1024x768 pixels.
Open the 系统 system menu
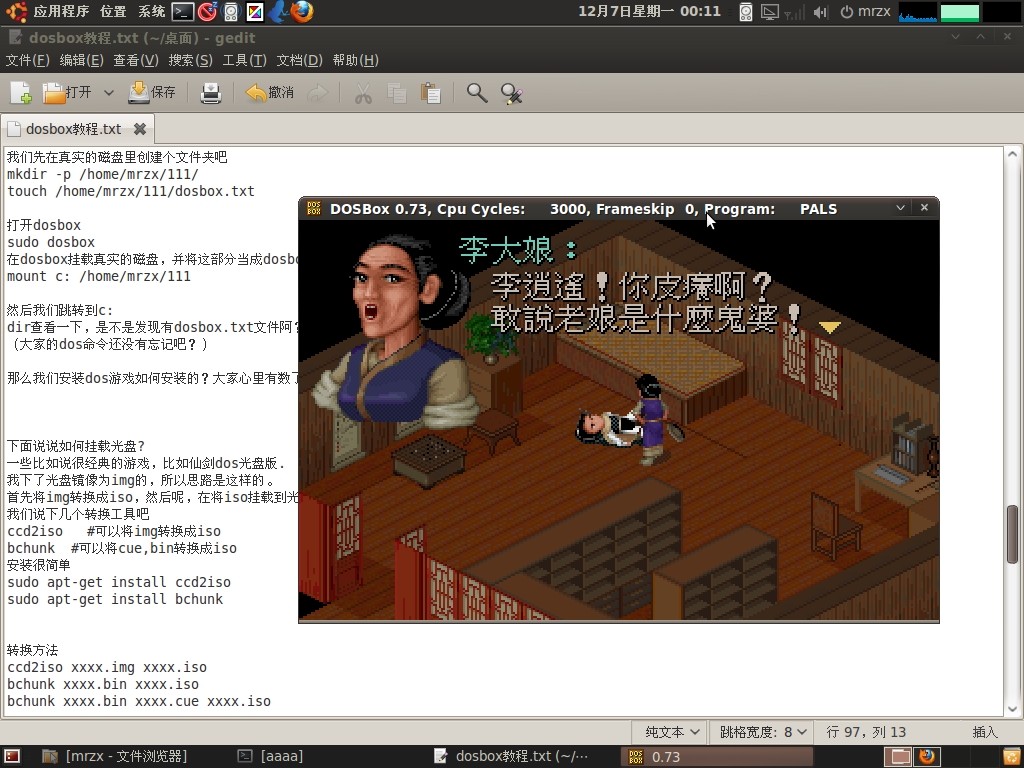152,11
